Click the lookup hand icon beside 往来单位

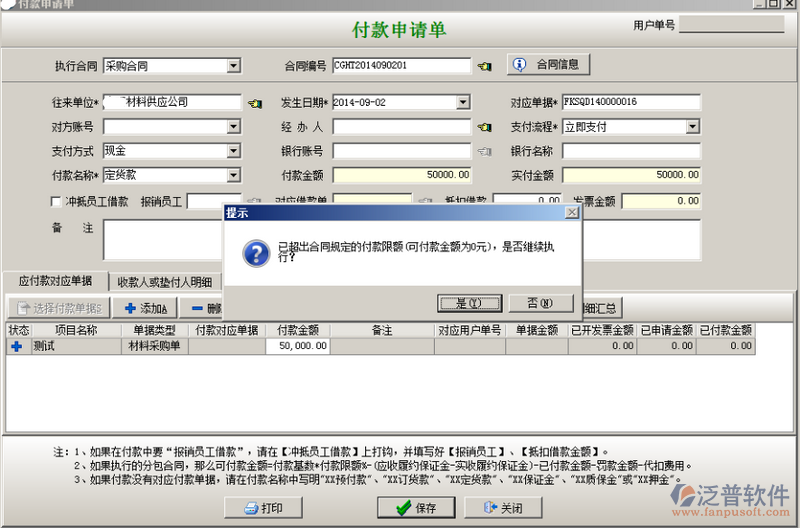255,104
